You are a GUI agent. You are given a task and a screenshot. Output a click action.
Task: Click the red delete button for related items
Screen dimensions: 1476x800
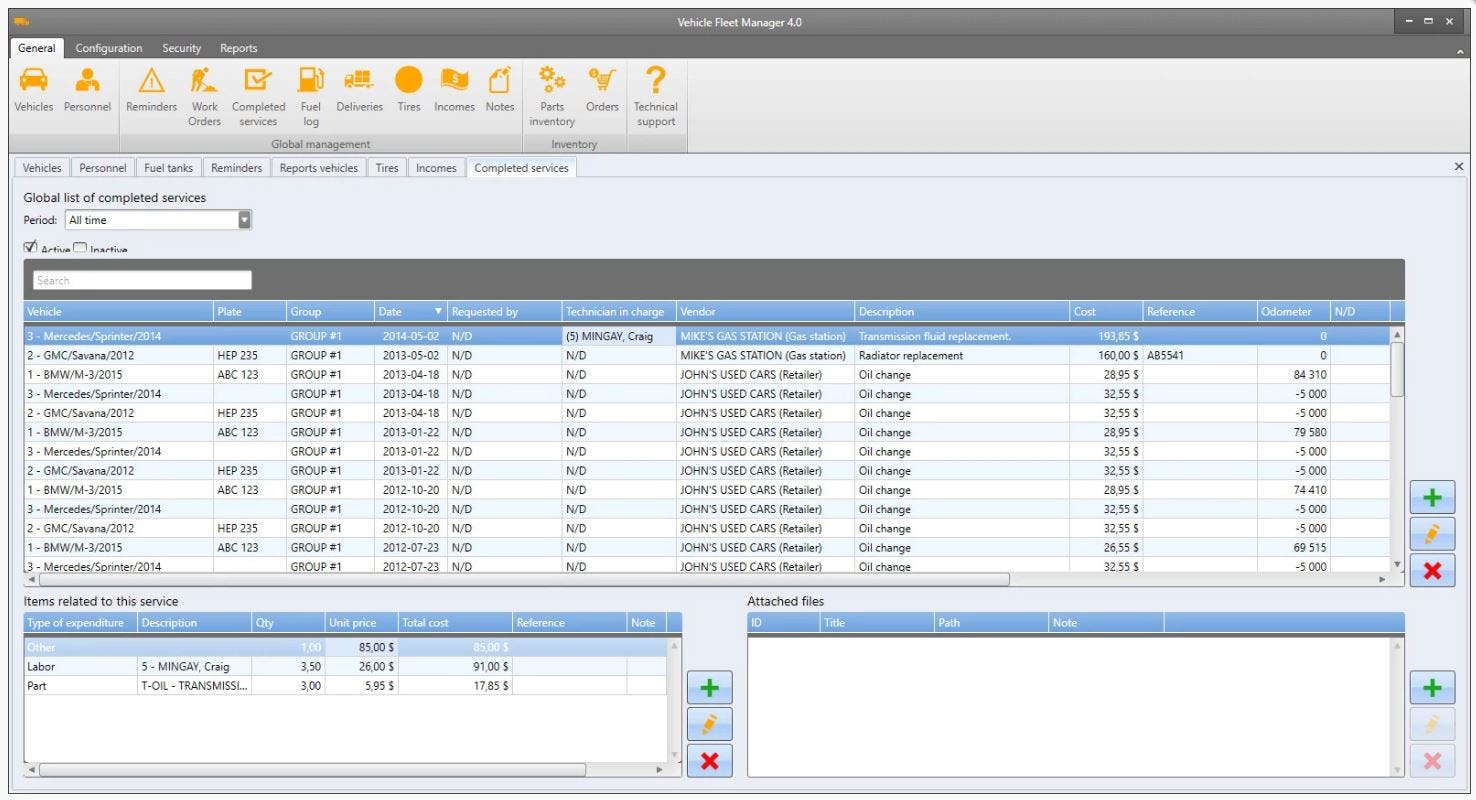tap(710, 760)
